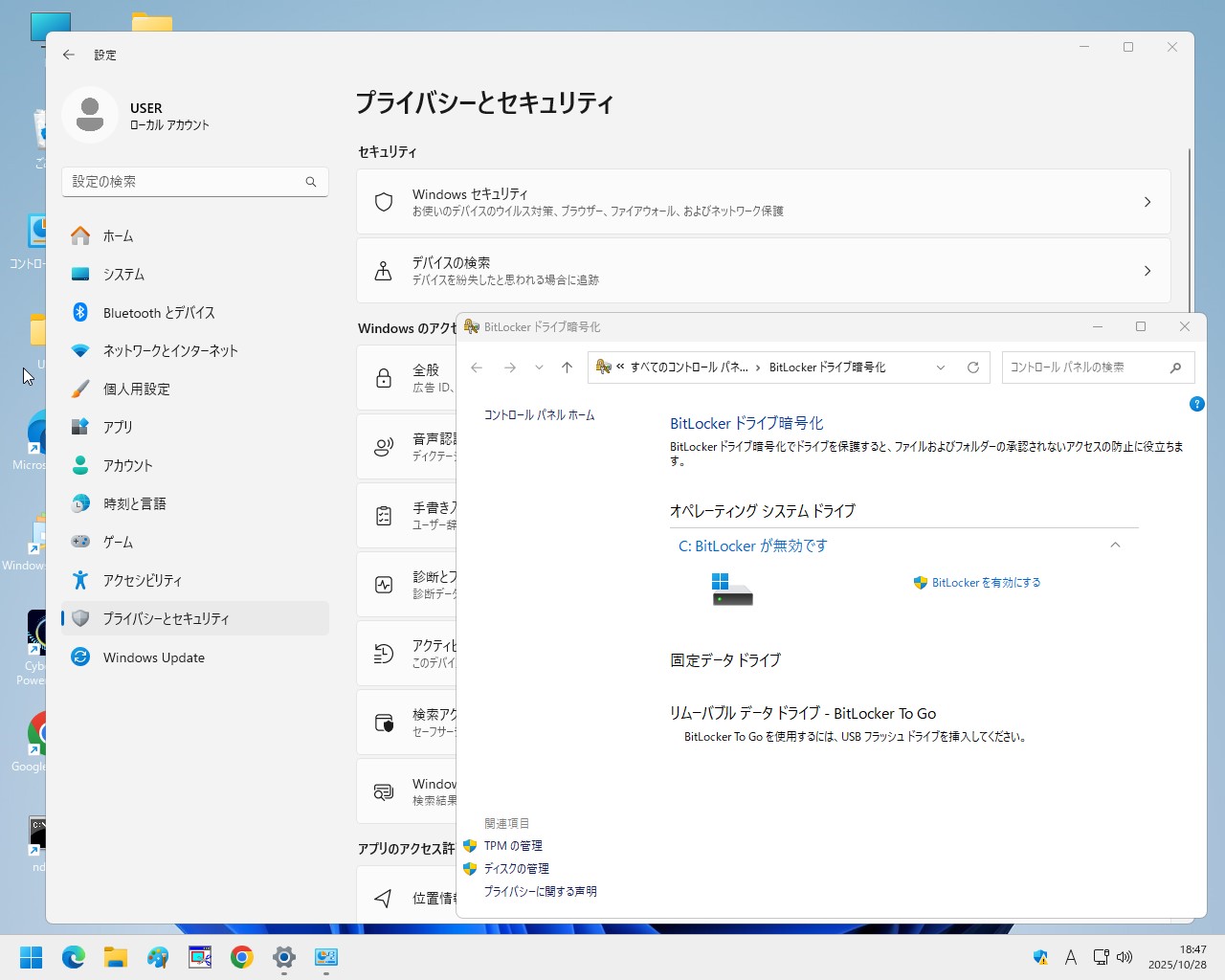The height and width of the screenshot is (980, 1225).
Task: Open Chrome from the taskbar
Action: [242, 957]
